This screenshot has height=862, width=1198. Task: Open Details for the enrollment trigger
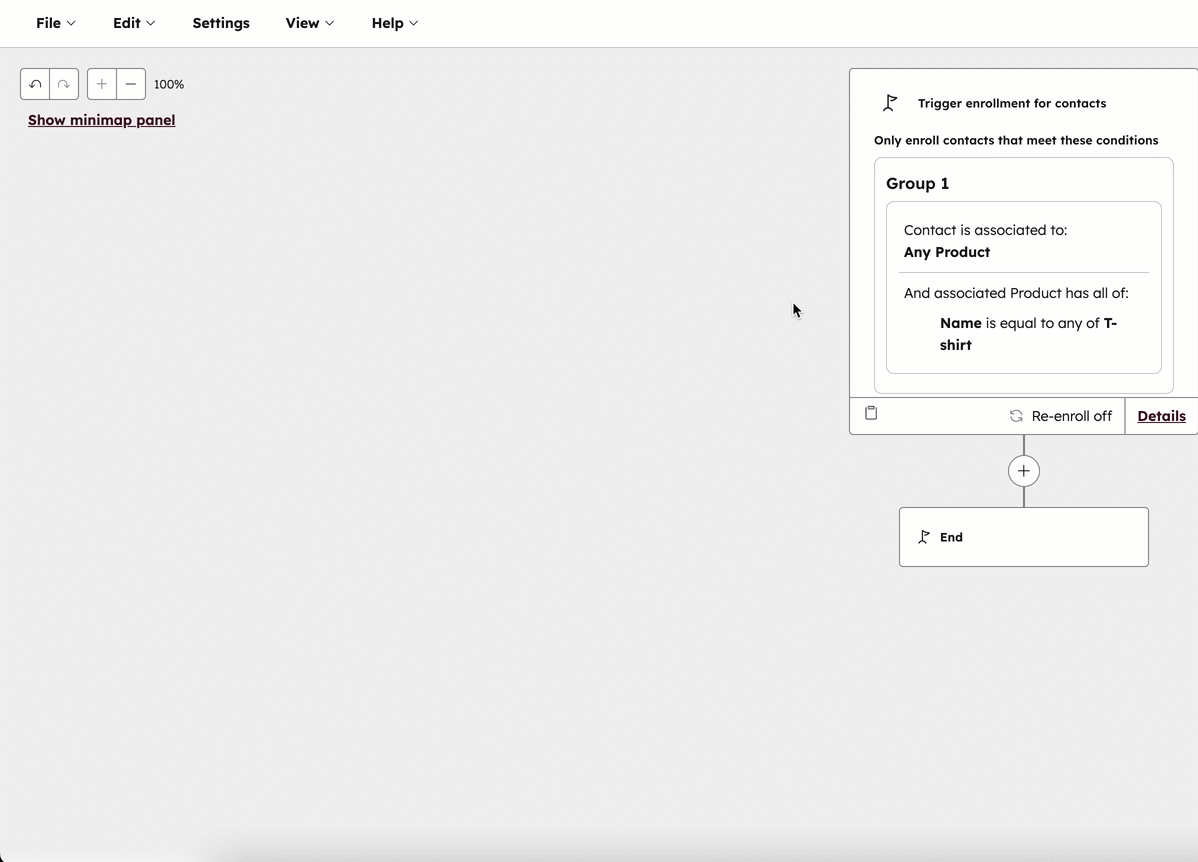(x=1160, y=416)
